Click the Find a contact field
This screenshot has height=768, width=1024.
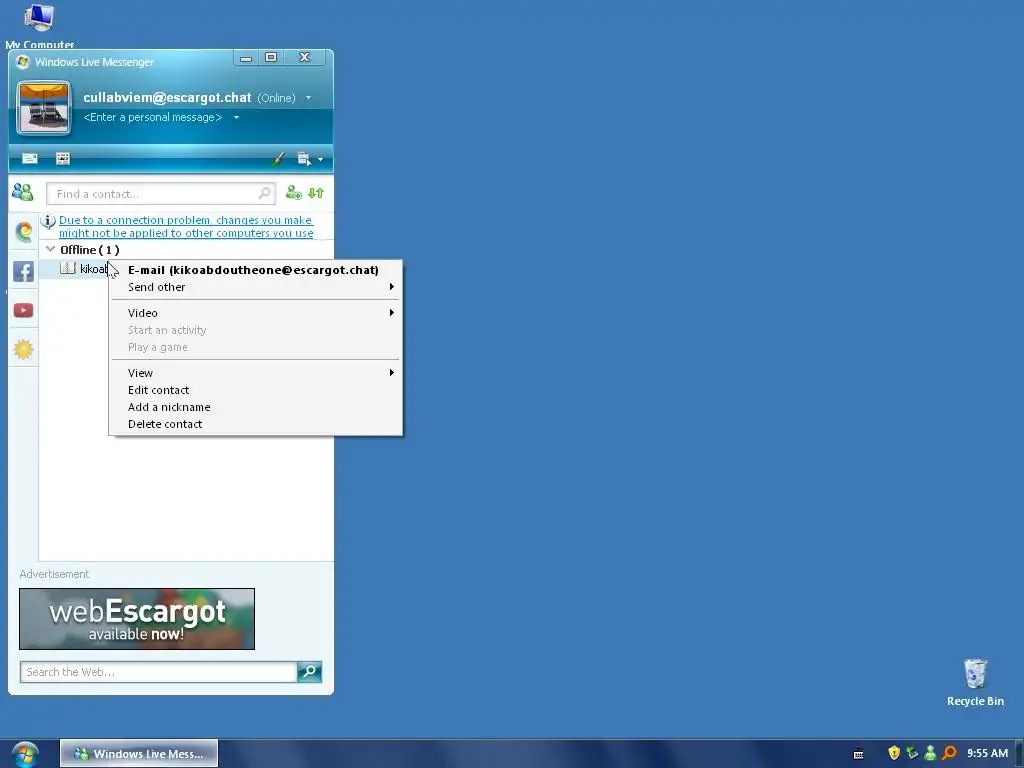161,194
